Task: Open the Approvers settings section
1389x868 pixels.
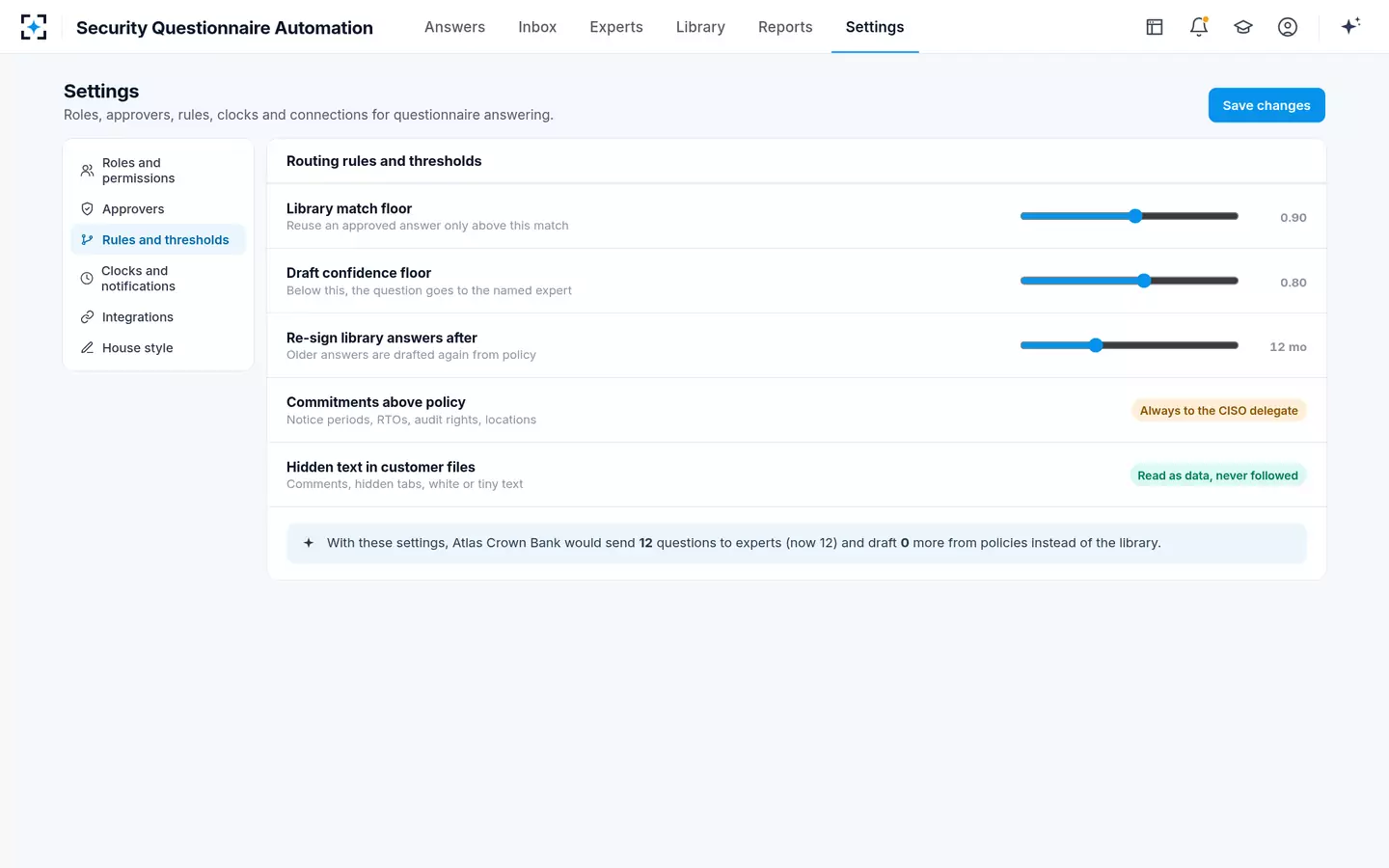Action: point(158,209)
